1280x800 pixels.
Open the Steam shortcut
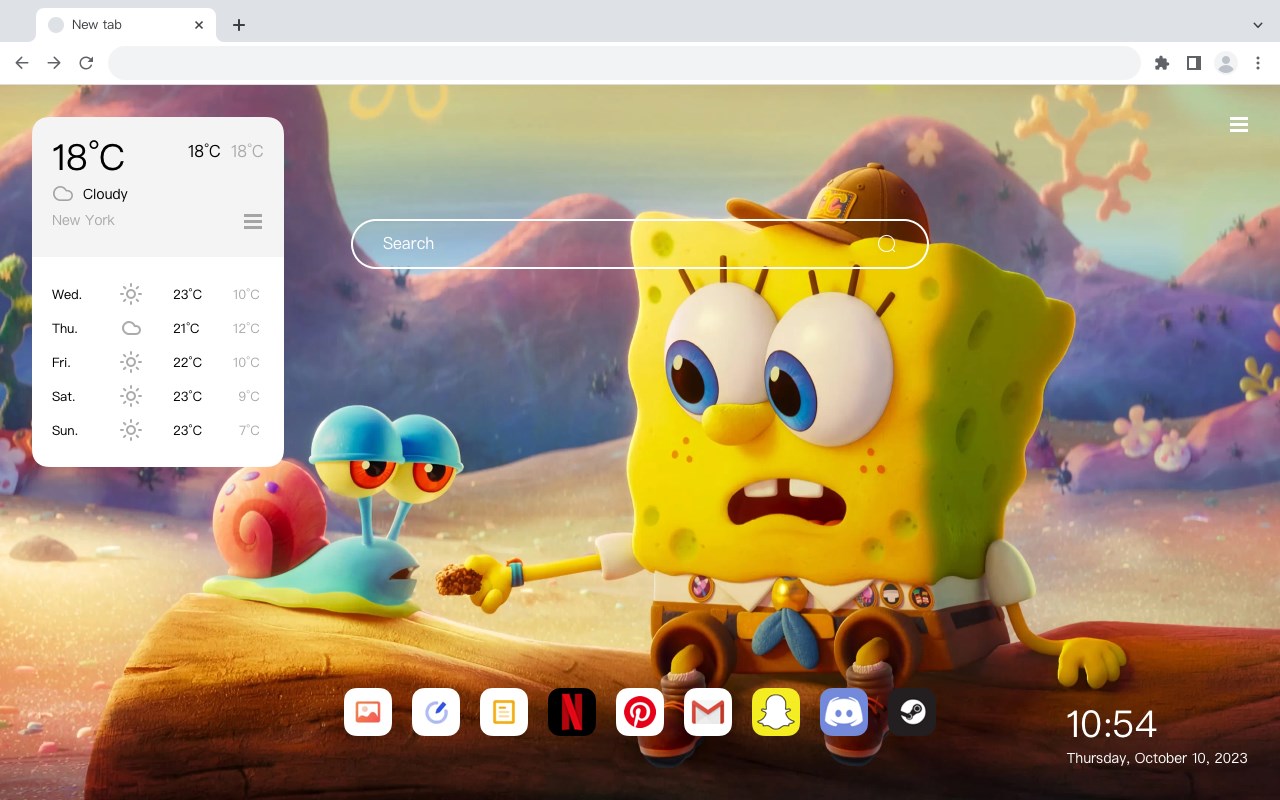click(x=912, y=712)
